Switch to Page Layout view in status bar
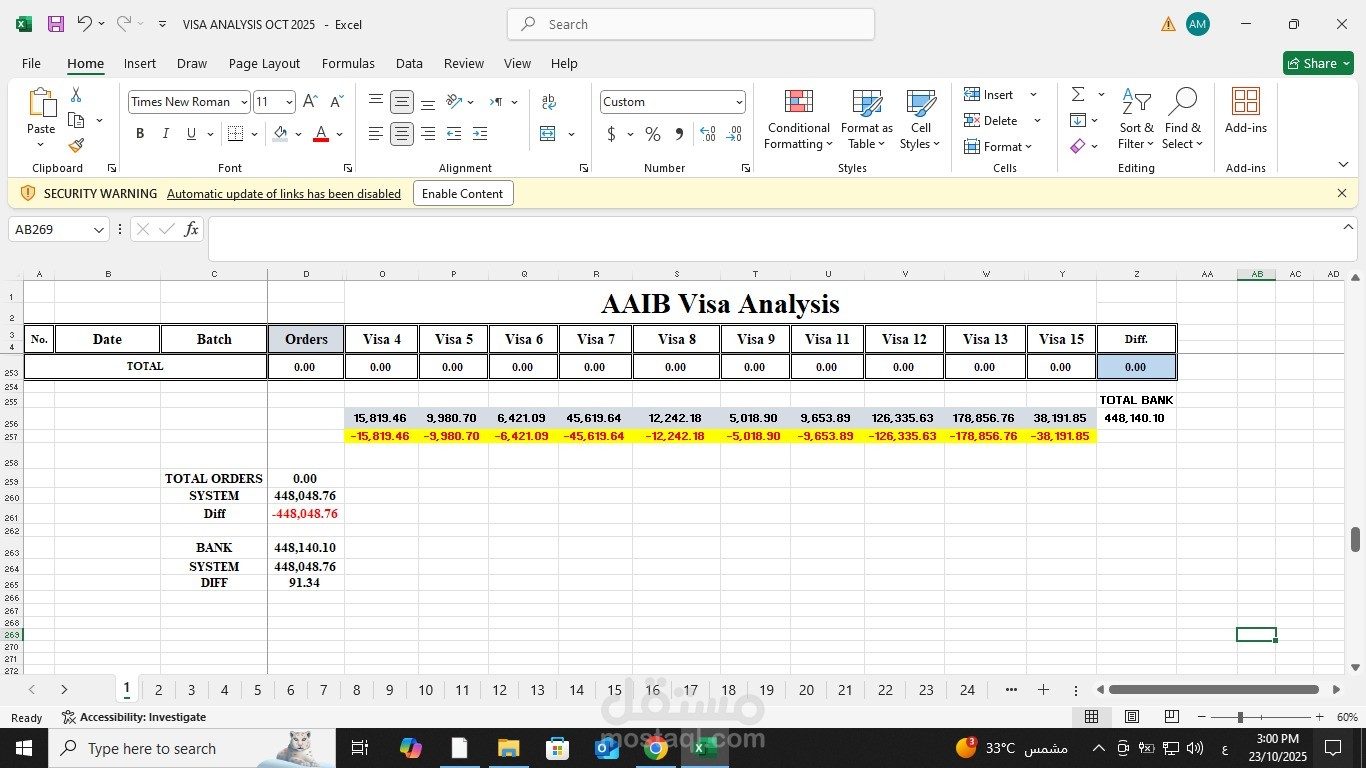The image size is (1366, 768). pyautogui.click(x=1132, y=717)
